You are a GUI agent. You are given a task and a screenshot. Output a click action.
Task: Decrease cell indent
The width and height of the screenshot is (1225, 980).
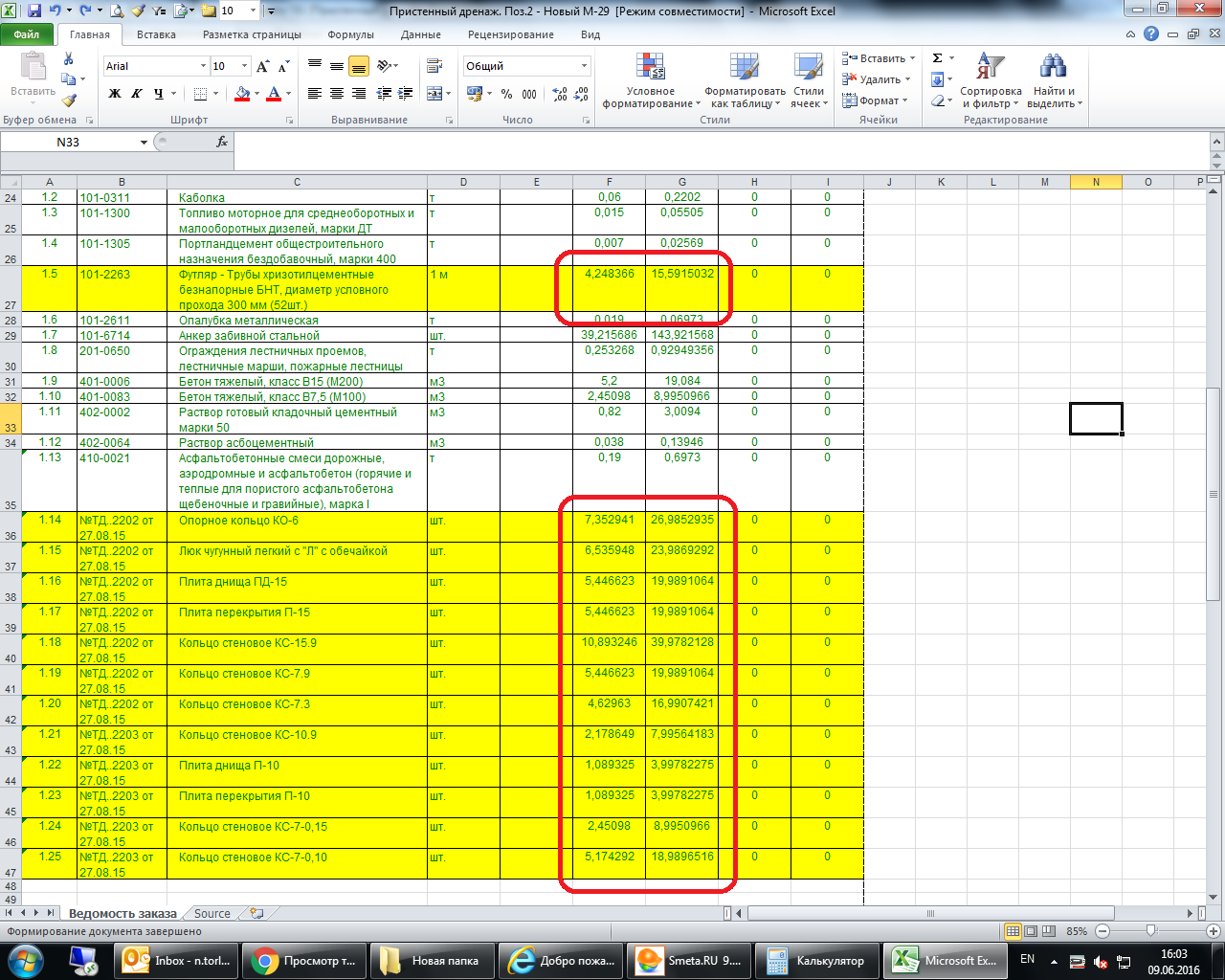385,94
